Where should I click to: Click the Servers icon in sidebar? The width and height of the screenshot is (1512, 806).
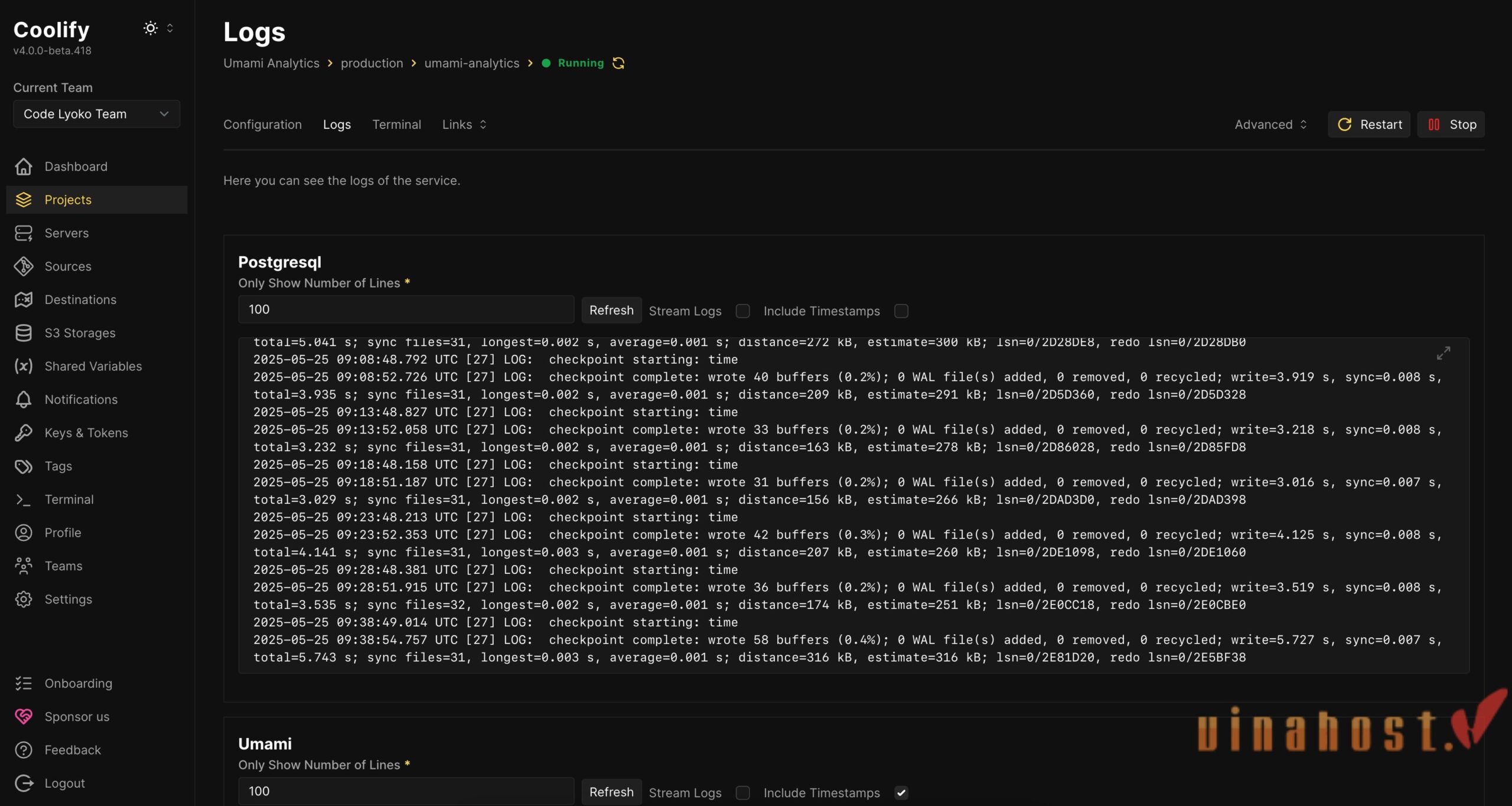(x=24, y=233)
